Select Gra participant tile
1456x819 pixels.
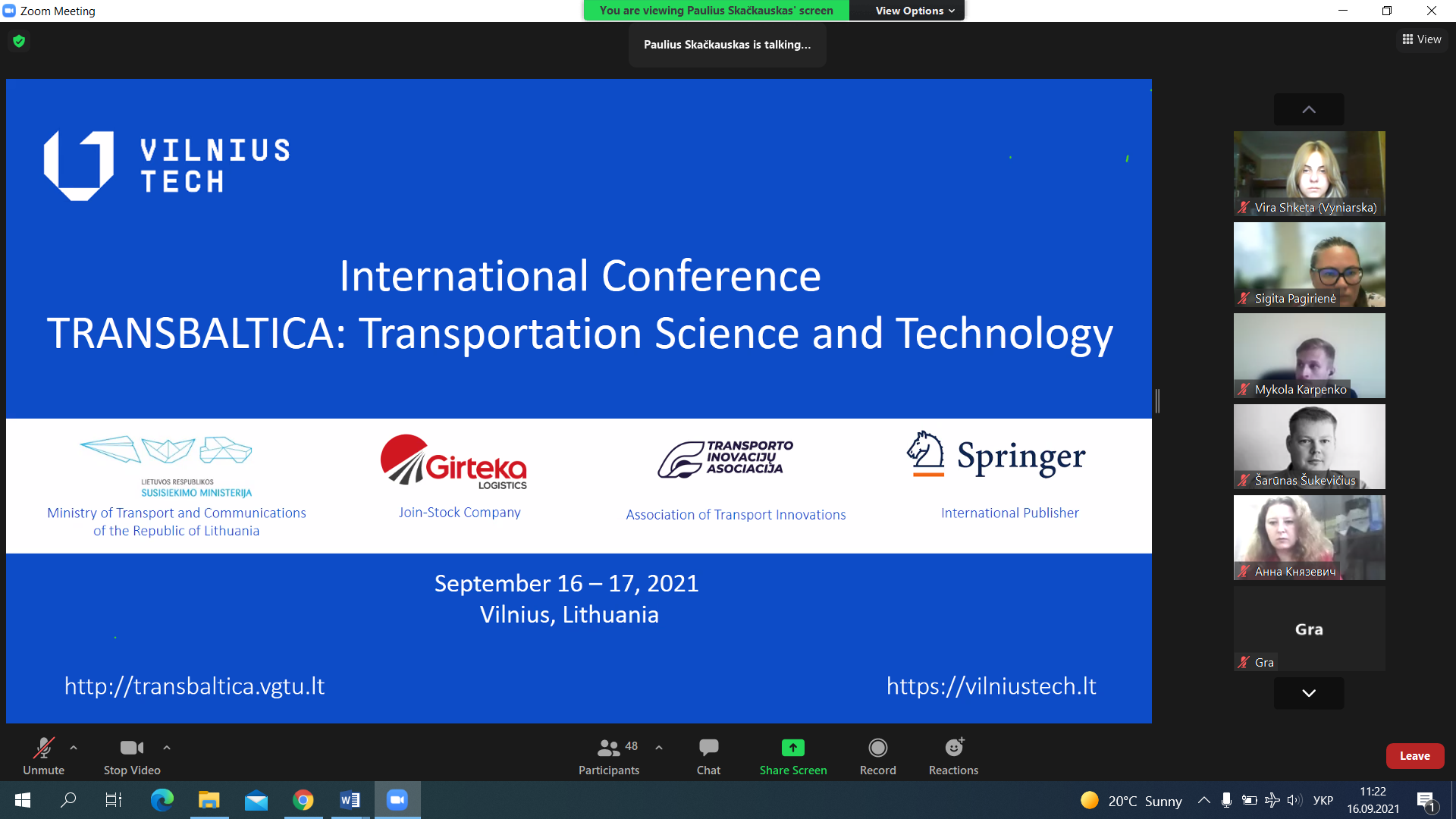point(1309,629)
